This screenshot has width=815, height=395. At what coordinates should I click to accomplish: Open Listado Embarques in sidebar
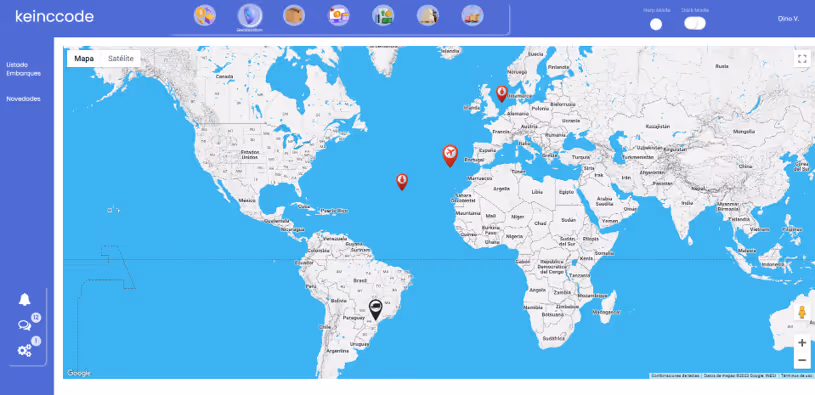[23, 69]
